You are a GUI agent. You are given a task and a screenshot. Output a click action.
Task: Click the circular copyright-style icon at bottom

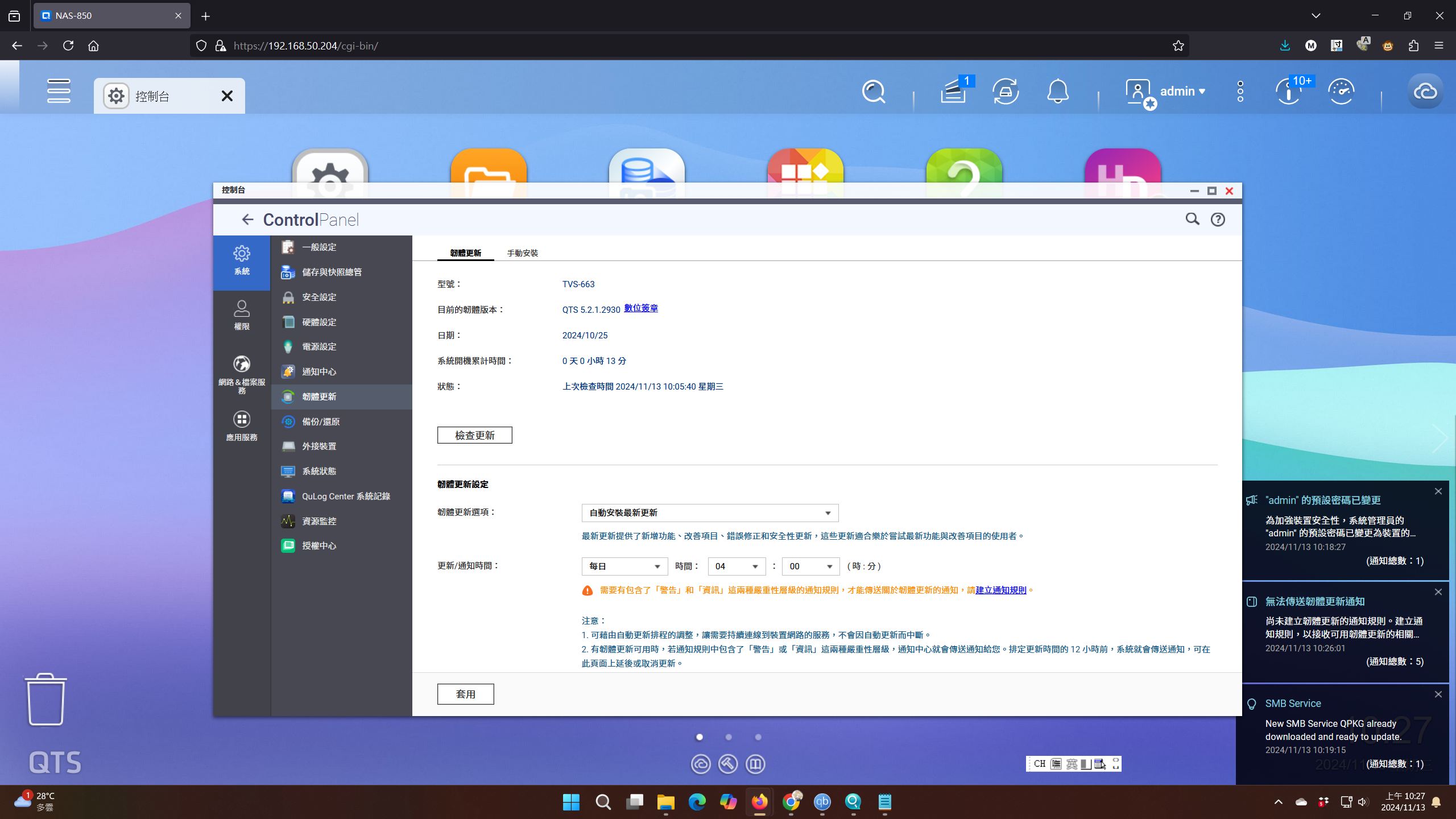(701, 764)
